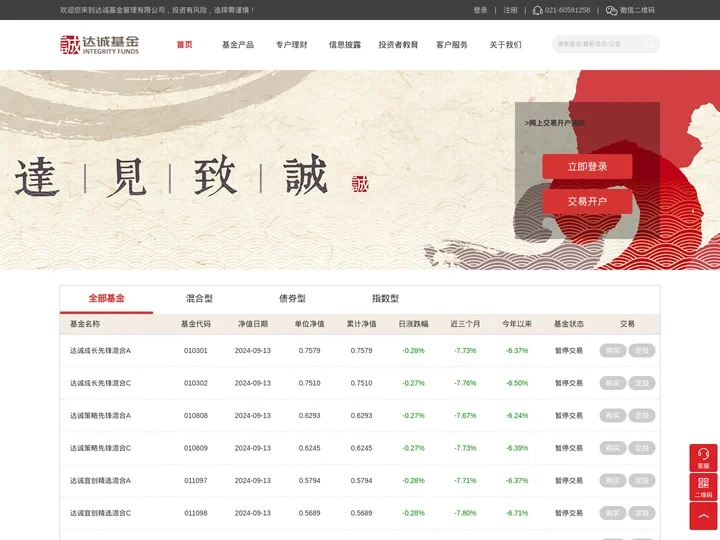The image size is (720, 540).
Task: Click the phone headset icon in top bar
Action: [x=537, y=10]
